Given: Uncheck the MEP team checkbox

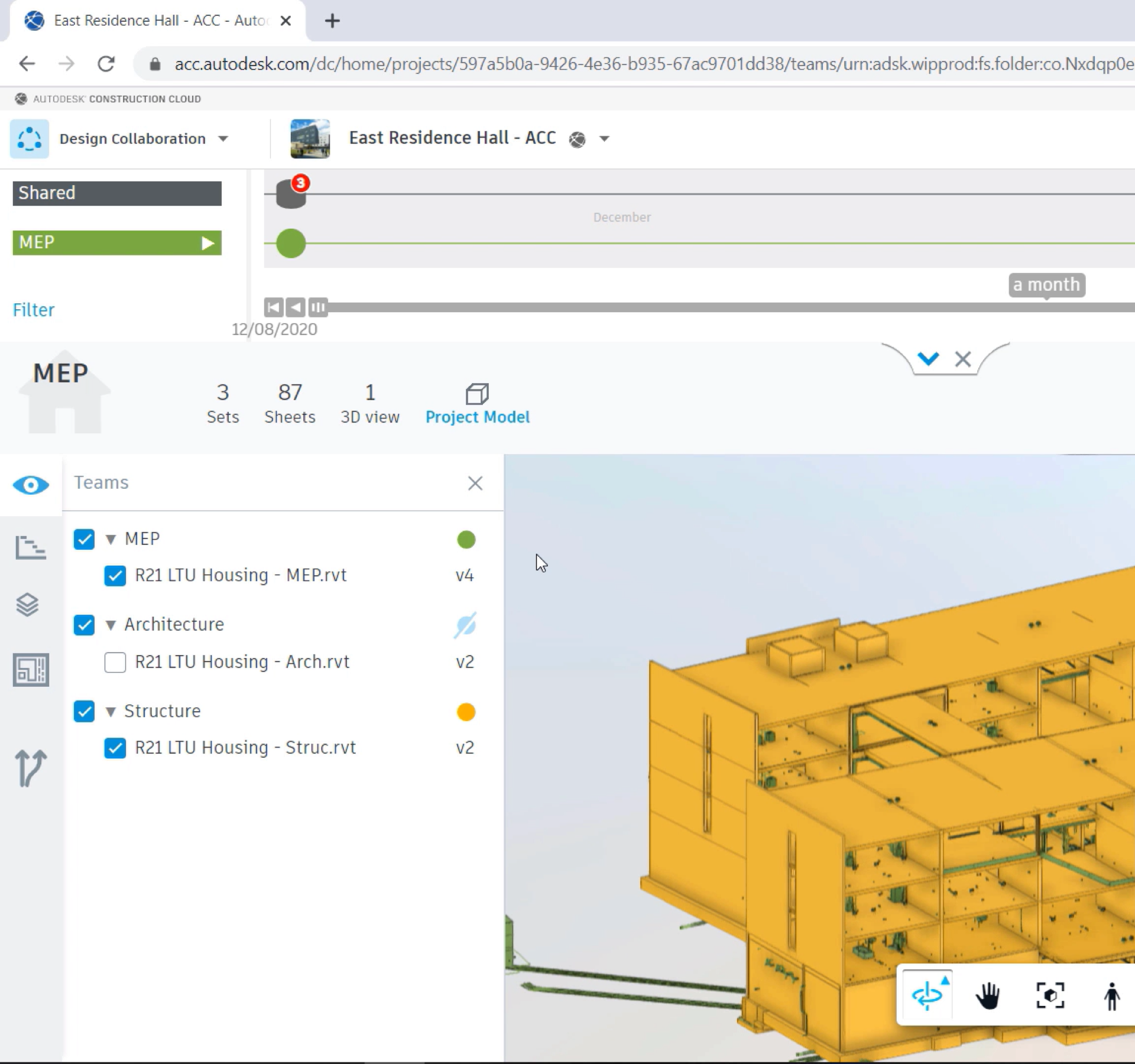Looking at the screenshot, I should click(84, 539).
